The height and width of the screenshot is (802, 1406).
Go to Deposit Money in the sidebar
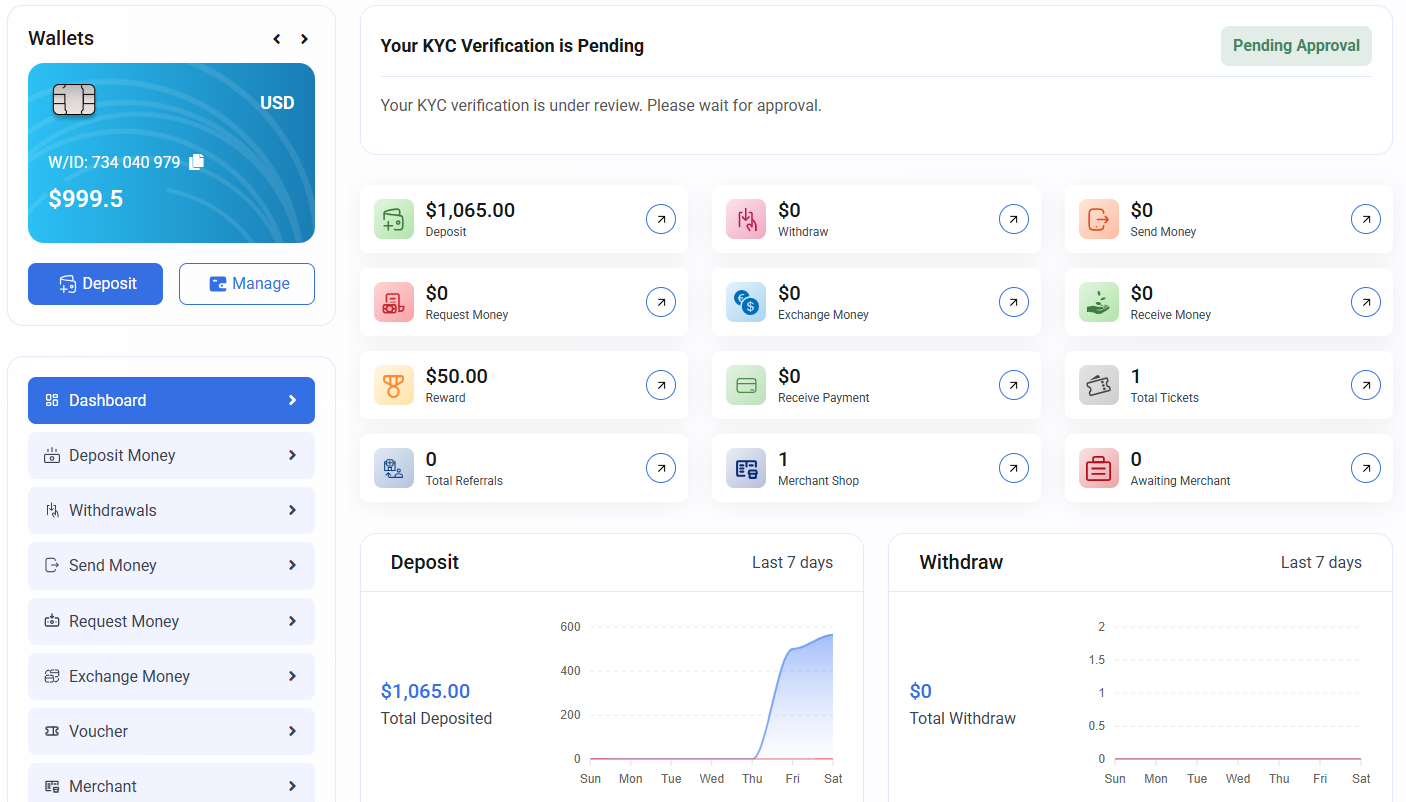[171, 455]
